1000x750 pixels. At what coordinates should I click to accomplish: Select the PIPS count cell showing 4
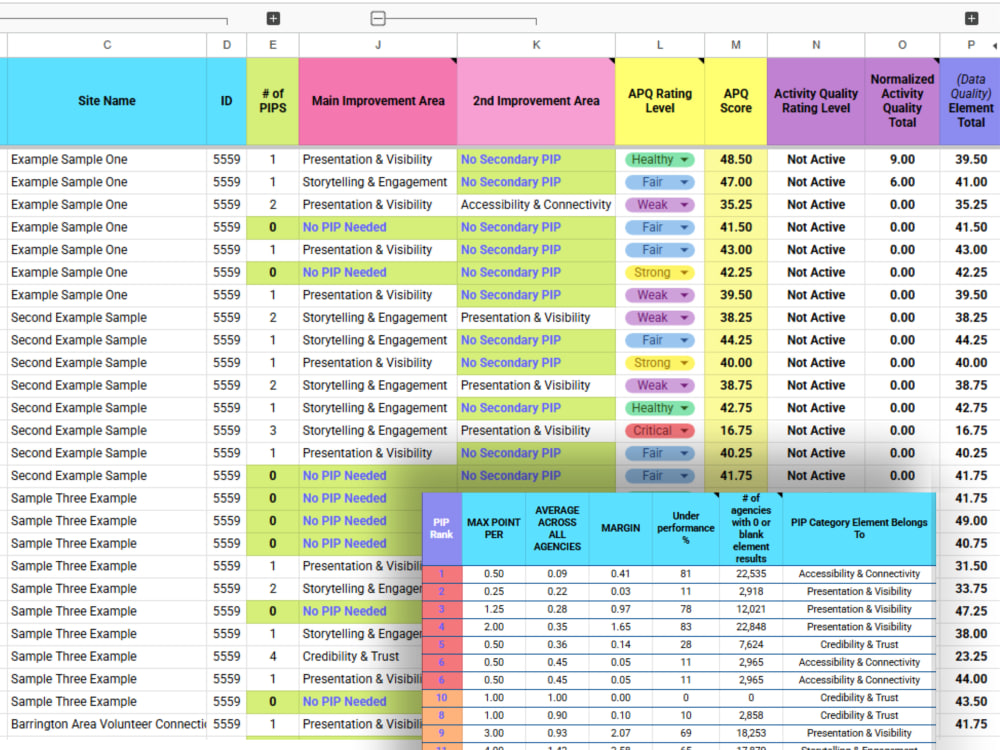273,656
